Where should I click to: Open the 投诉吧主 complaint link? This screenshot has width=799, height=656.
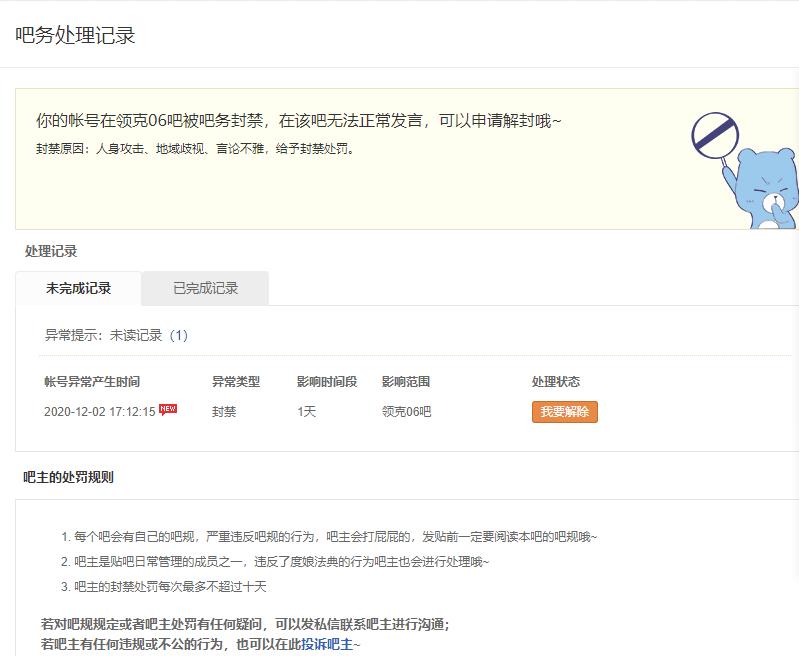(x=327, y=644)
